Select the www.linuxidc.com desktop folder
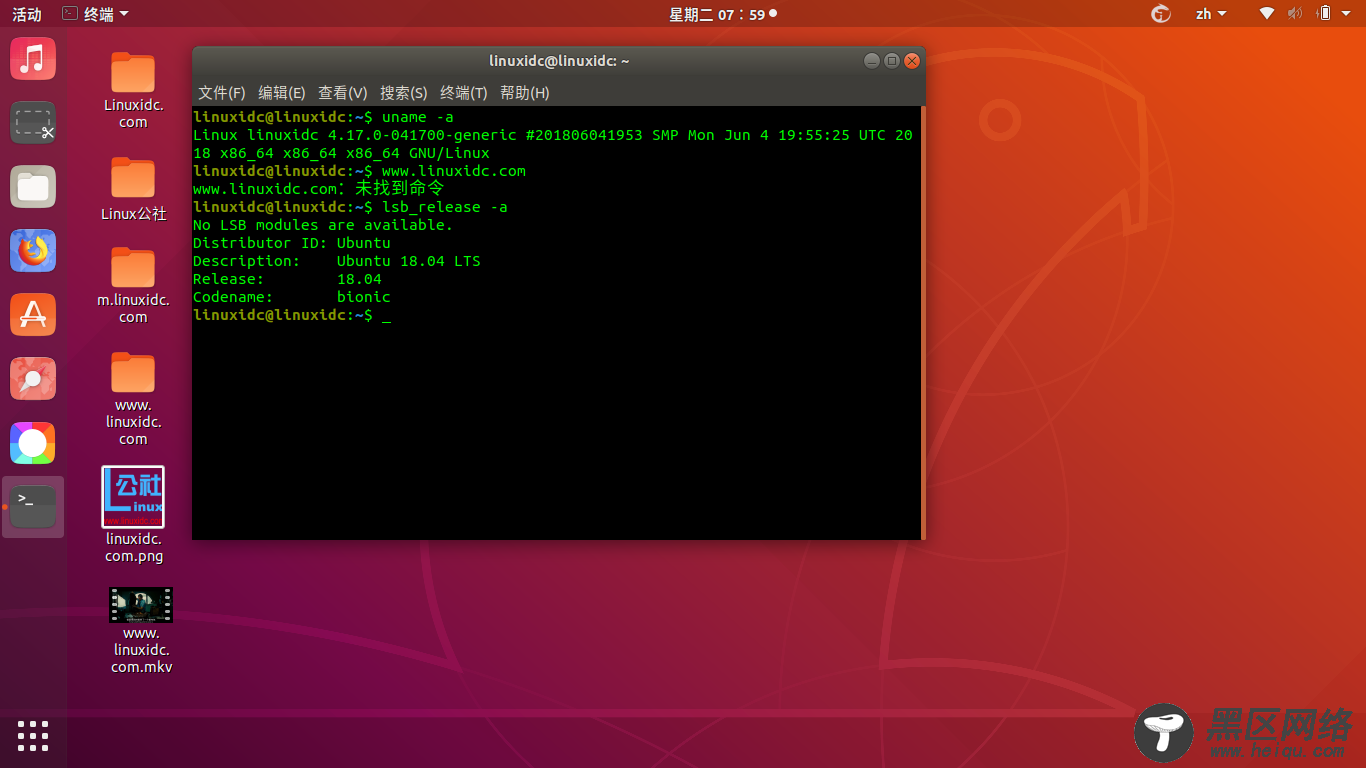 [133, 398]
